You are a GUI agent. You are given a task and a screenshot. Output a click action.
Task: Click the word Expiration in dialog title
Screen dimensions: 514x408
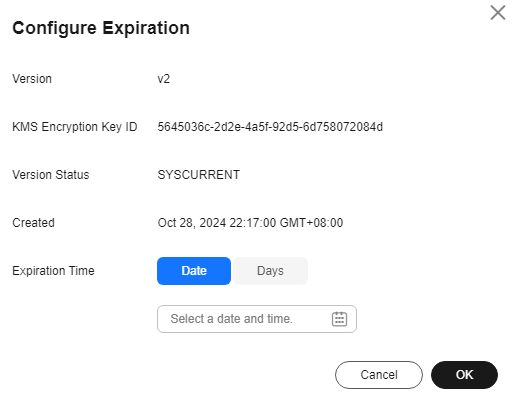point(146,28)
